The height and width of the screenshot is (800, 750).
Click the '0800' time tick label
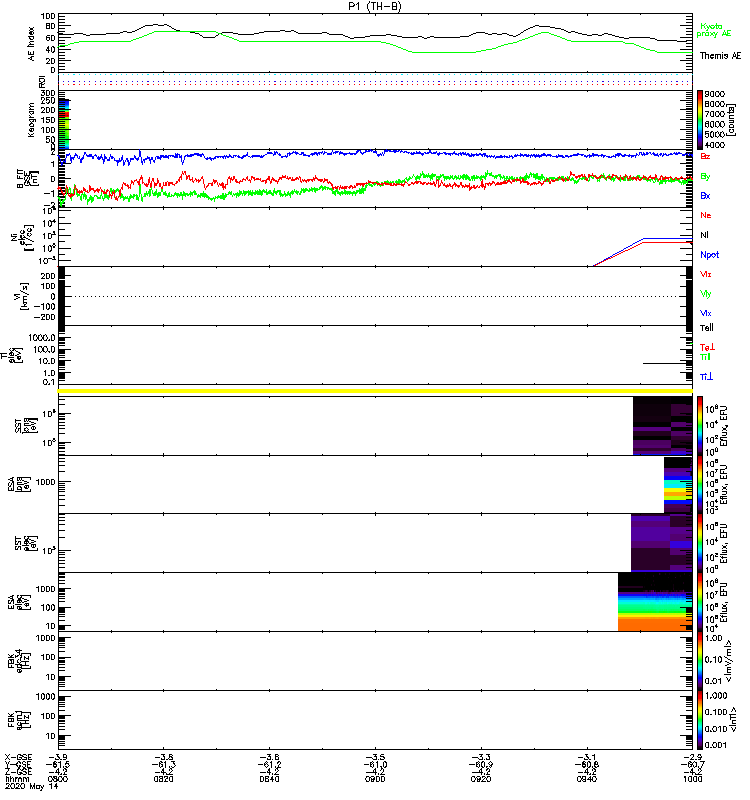coord(58,779)
